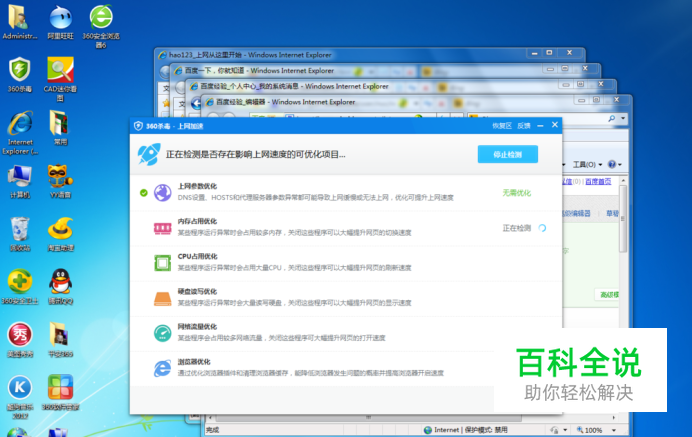Select the CPU占用优化 row title

click(x=197, y=256)
